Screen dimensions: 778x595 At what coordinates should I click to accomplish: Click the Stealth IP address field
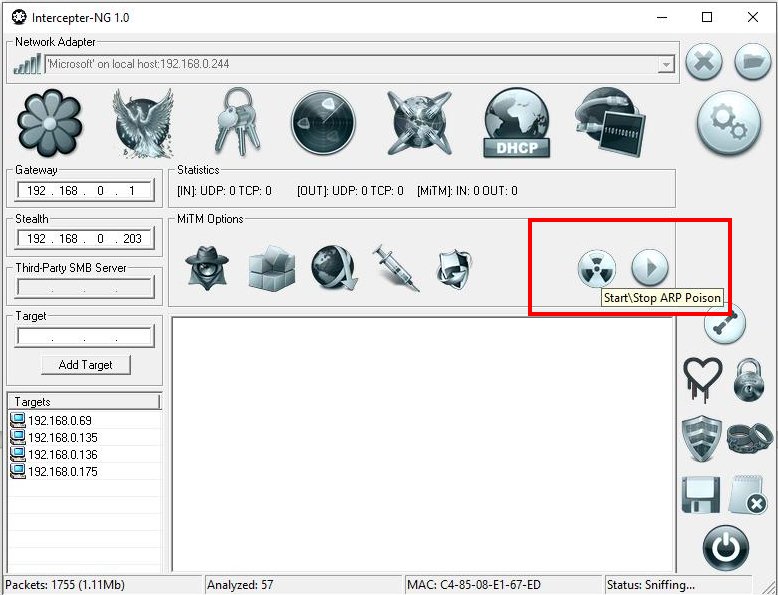(x=84, y=239)
